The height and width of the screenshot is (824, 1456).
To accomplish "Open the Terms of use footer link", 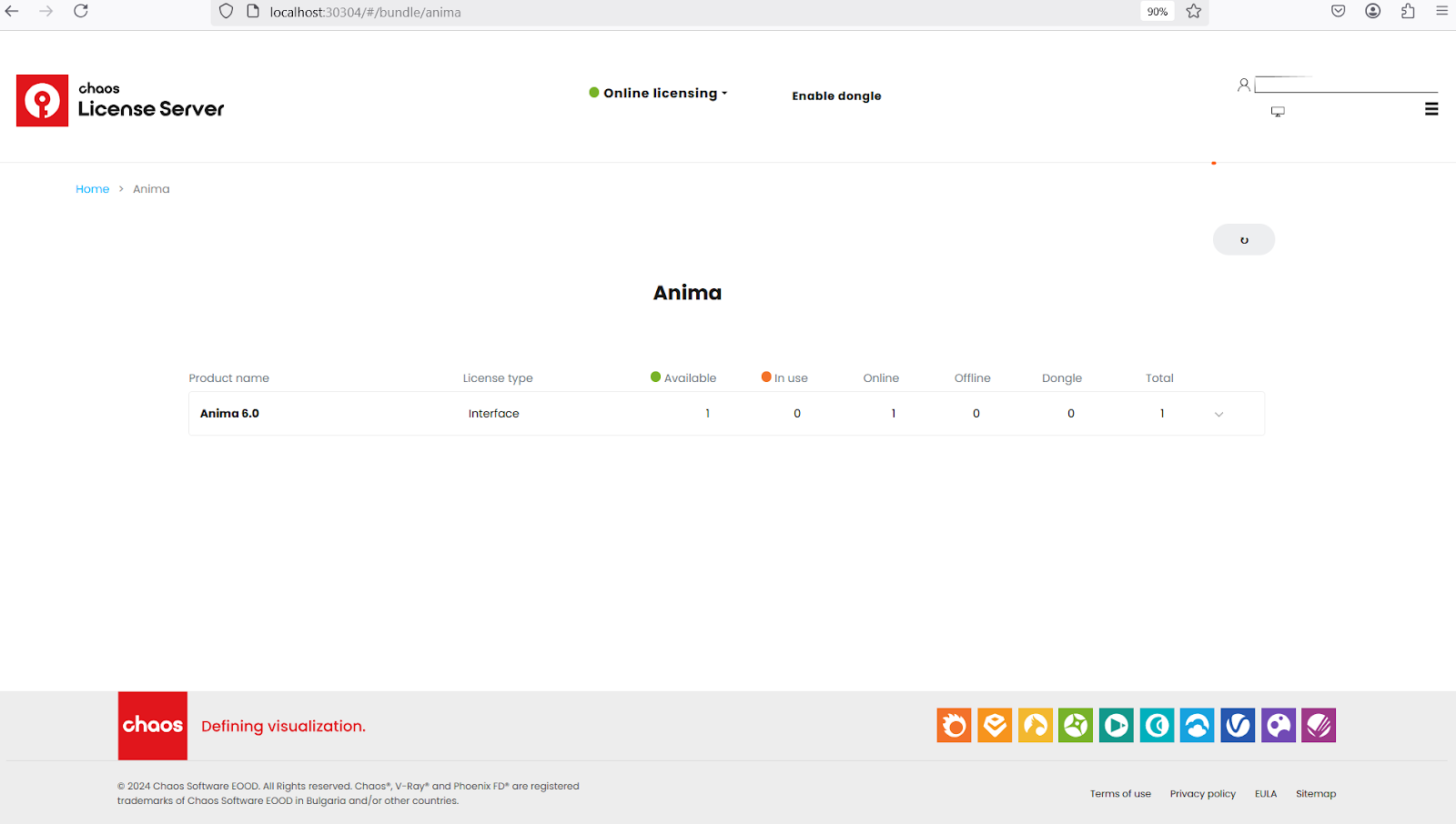I will [1120, 794].
